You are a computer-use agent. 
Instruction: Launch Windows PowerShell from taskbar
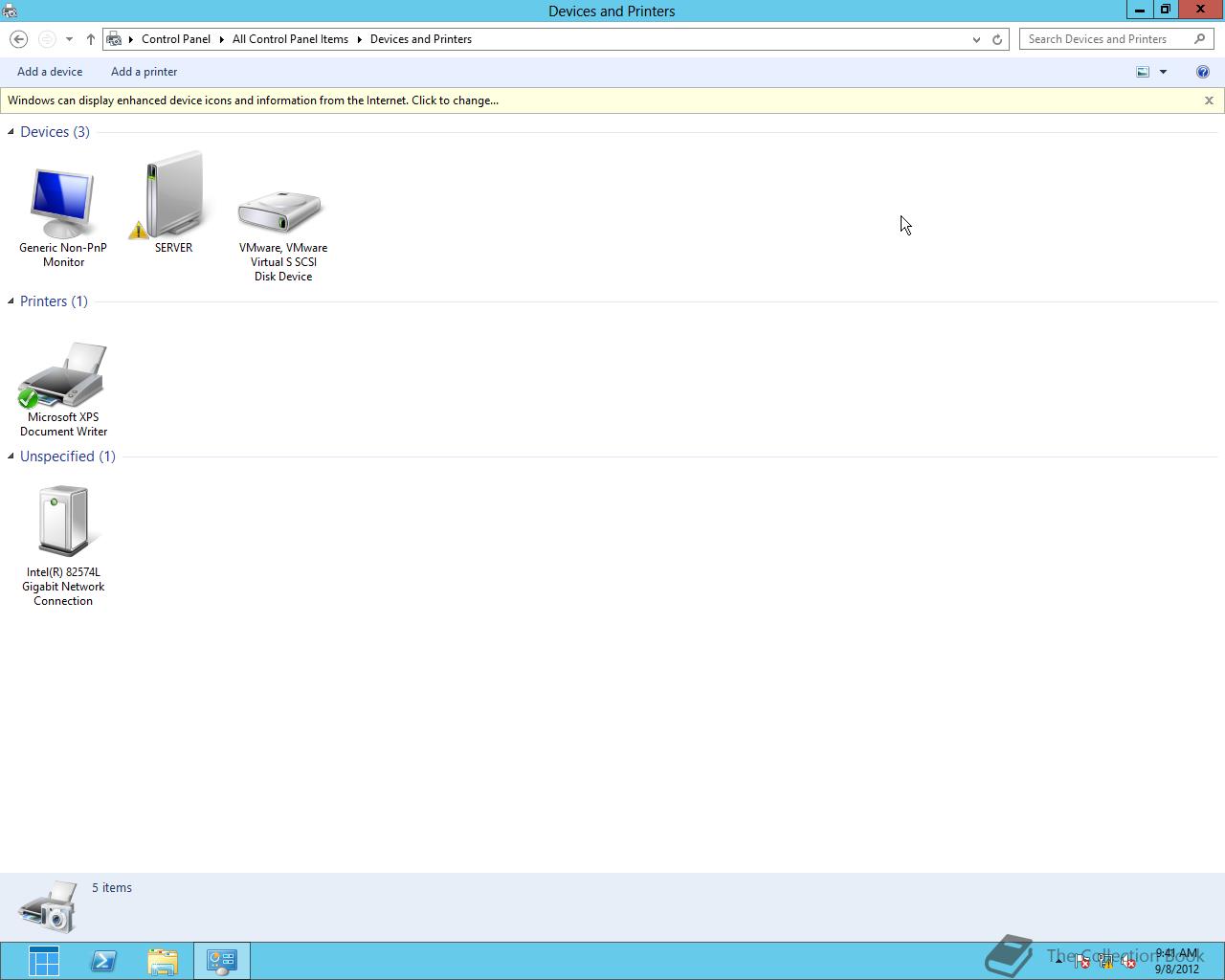(x=103, y=961)
